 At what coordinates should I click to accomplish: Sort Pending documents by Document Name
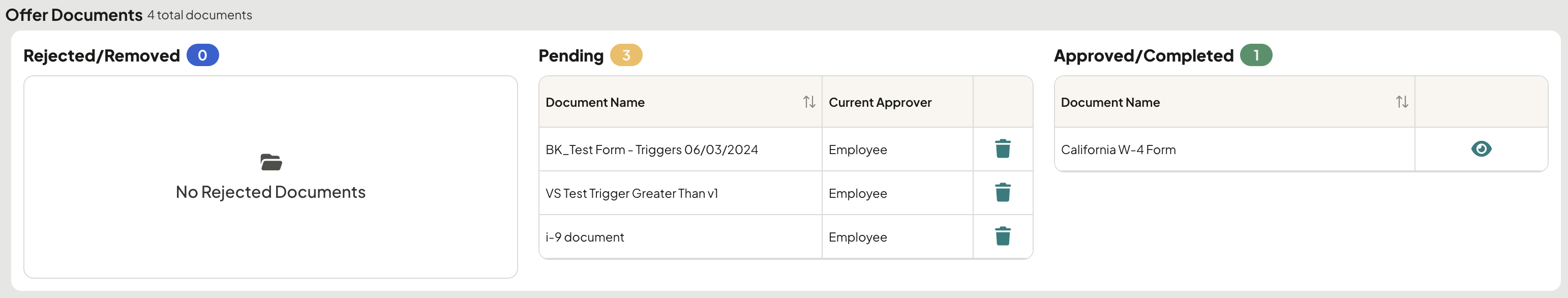pos(809,102)
